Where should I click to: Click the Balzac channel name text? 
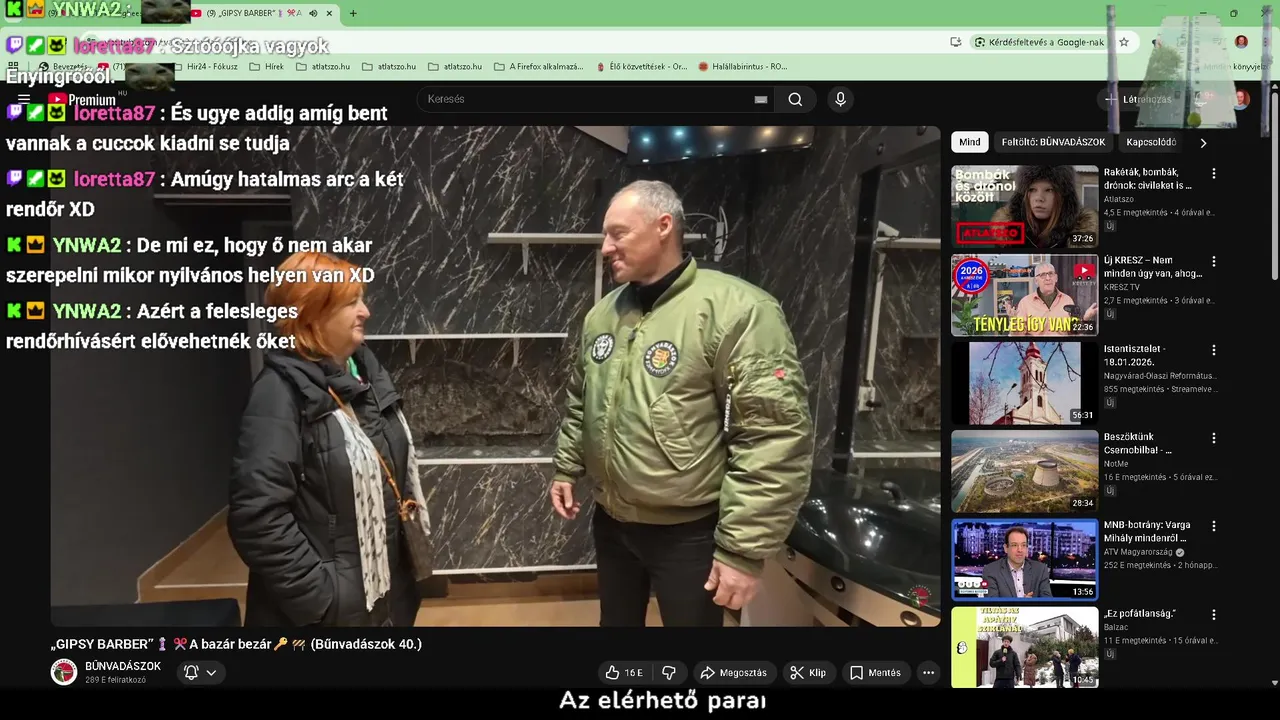(1116, 628)
